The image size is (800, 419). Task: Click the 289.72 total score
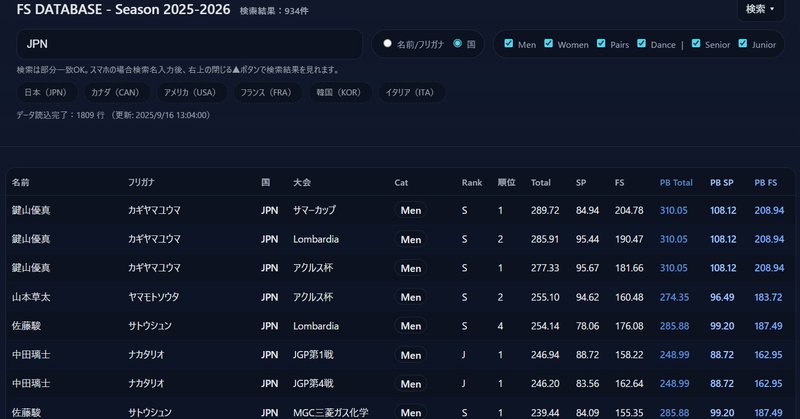(545, 210)
